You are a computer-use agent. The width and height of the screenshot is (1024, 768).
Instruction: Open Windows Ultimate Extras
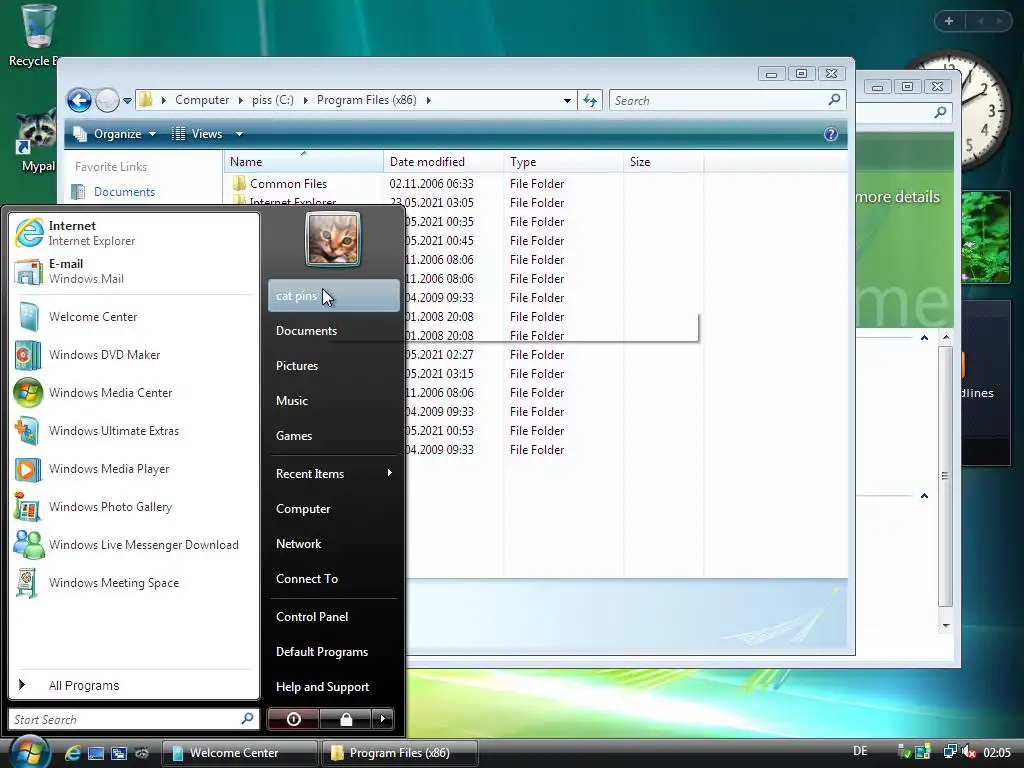pyautogui.click(x=135, y=431)
